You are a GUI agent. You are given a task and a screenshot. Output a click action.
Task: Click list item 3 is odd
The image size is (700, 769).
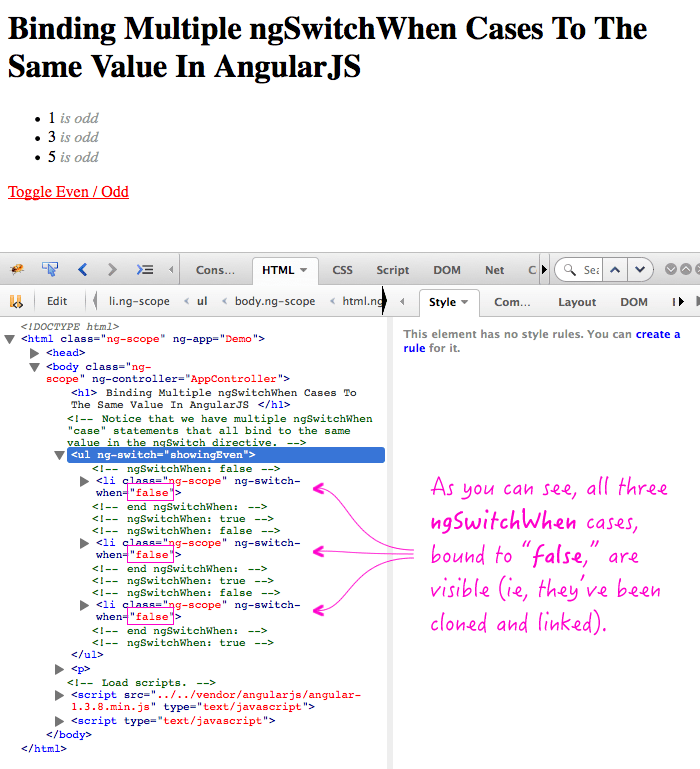(73, 137)
